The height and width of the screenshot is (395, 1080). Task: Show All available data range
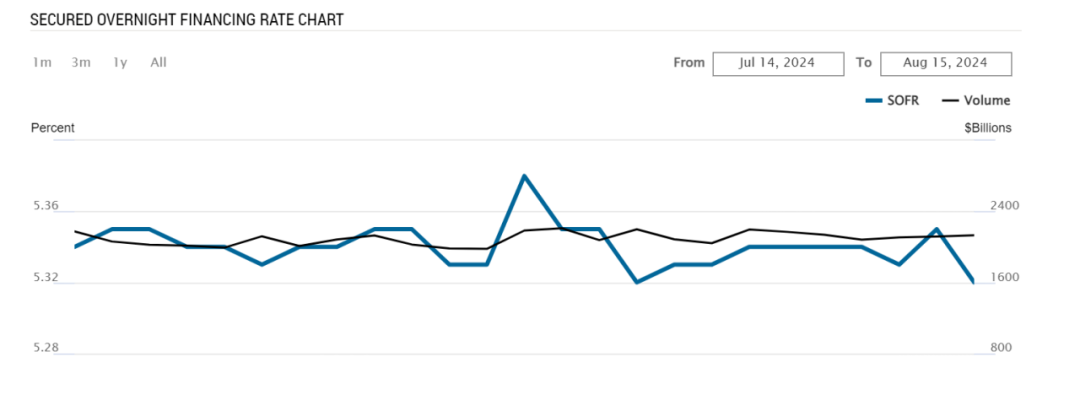tap(158, 63)
